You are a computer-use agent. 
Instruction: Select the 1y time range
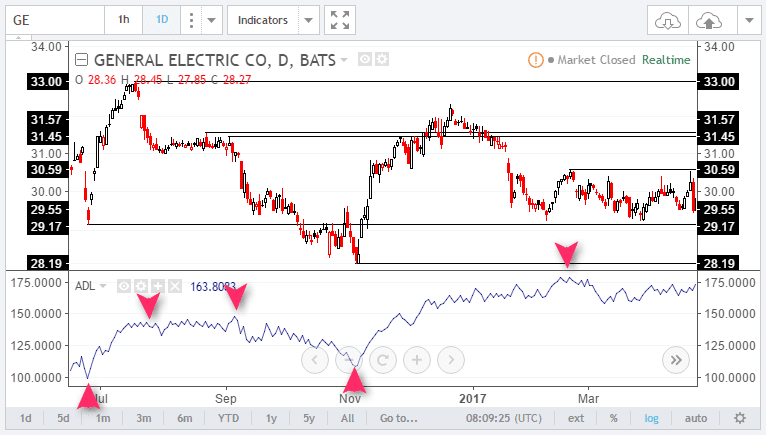point(271,418)
